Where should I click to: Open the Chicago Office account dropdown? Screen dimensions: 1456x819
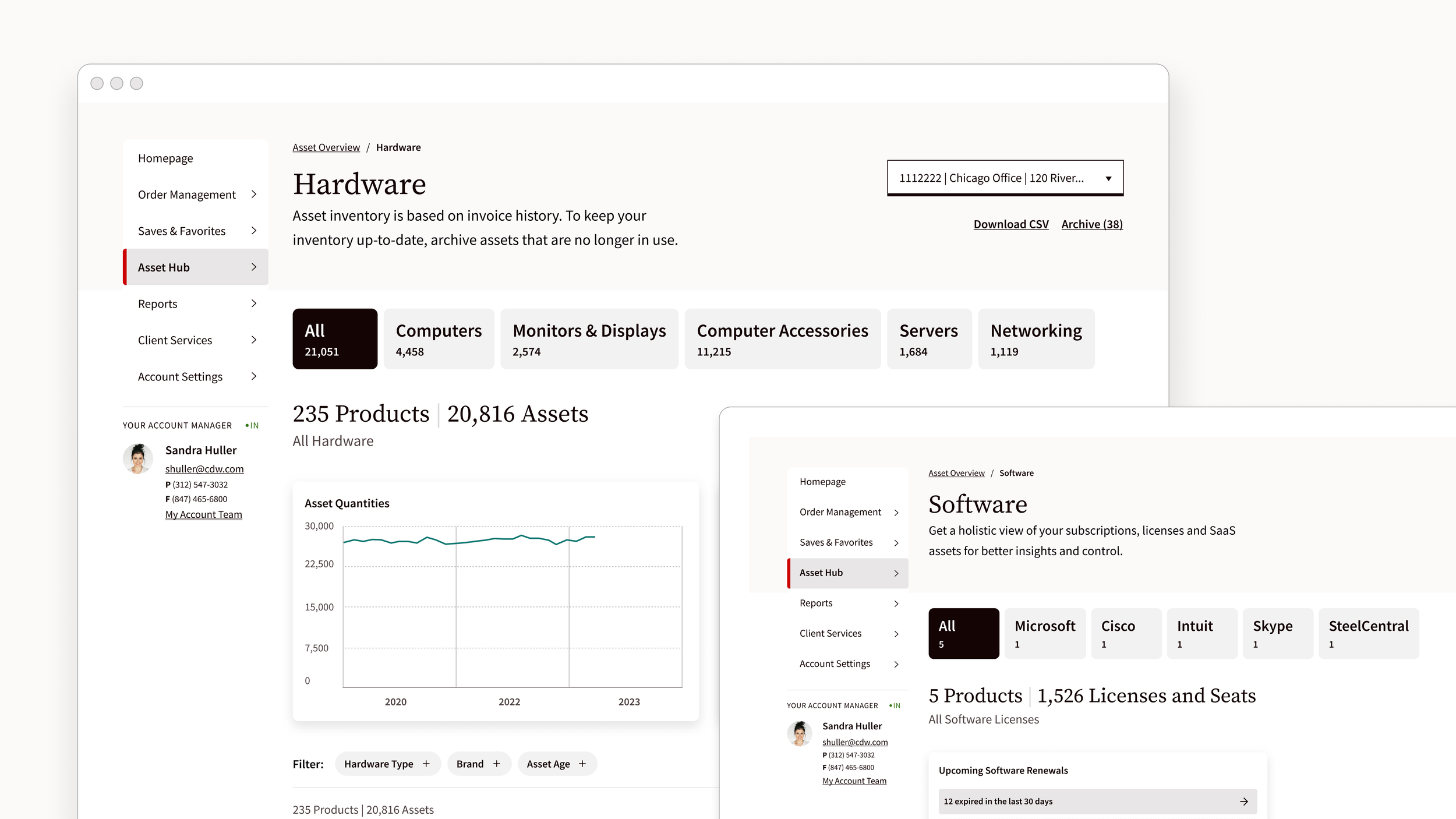tap(1005, 178)
